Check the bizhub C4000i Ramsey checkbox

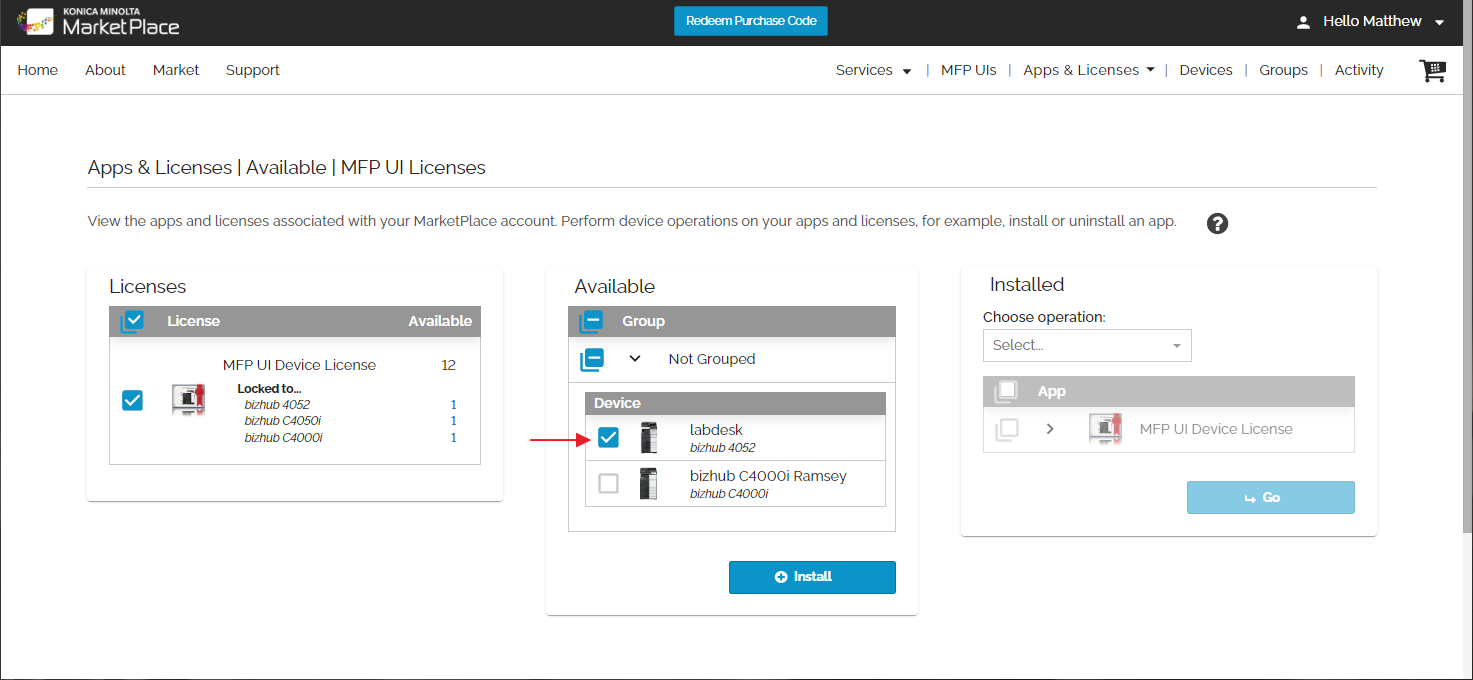608,484
